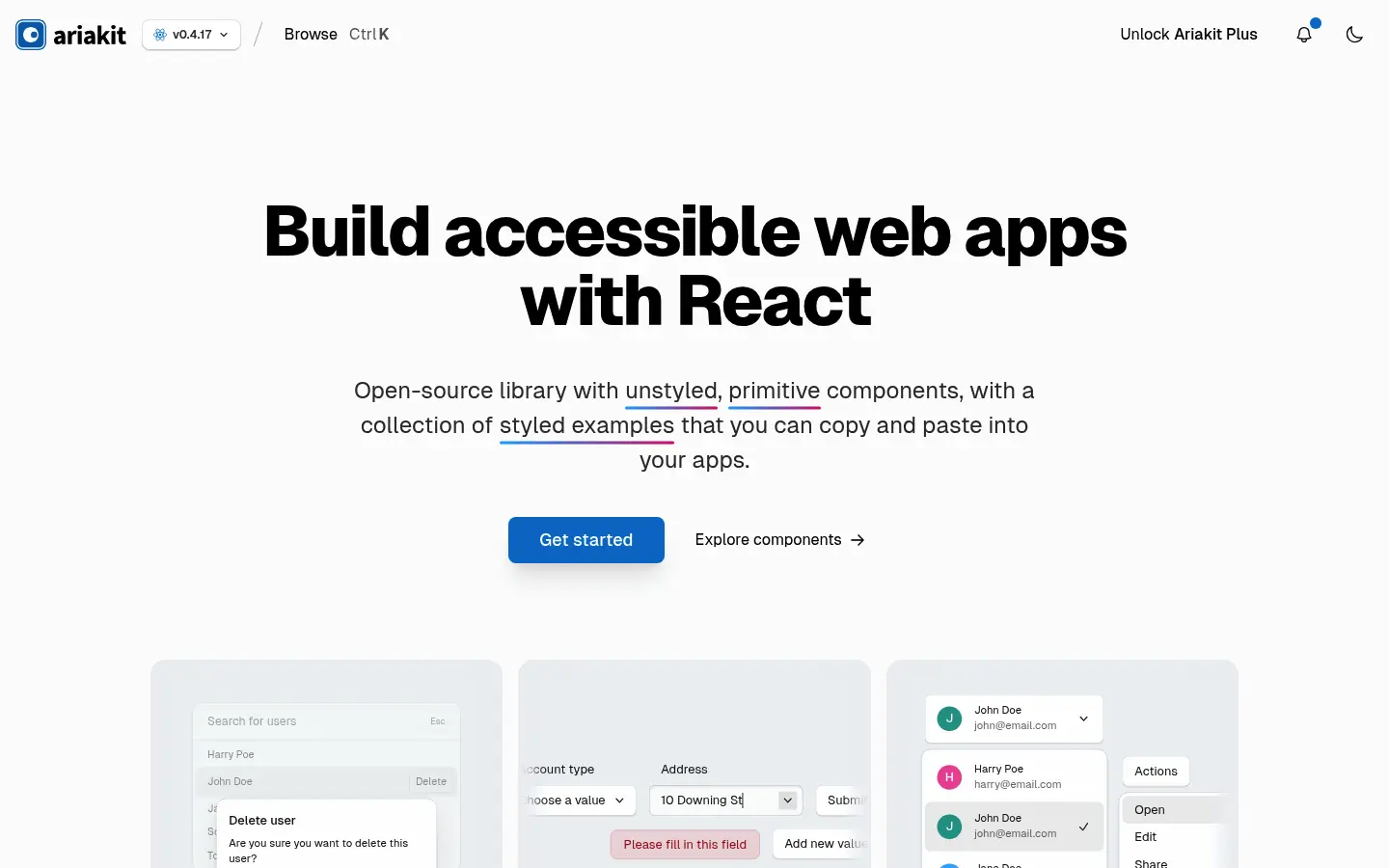This screenshot has width=1389, height=868.
Task: Click Delete next to John Doe
Action: coord(431,781)
